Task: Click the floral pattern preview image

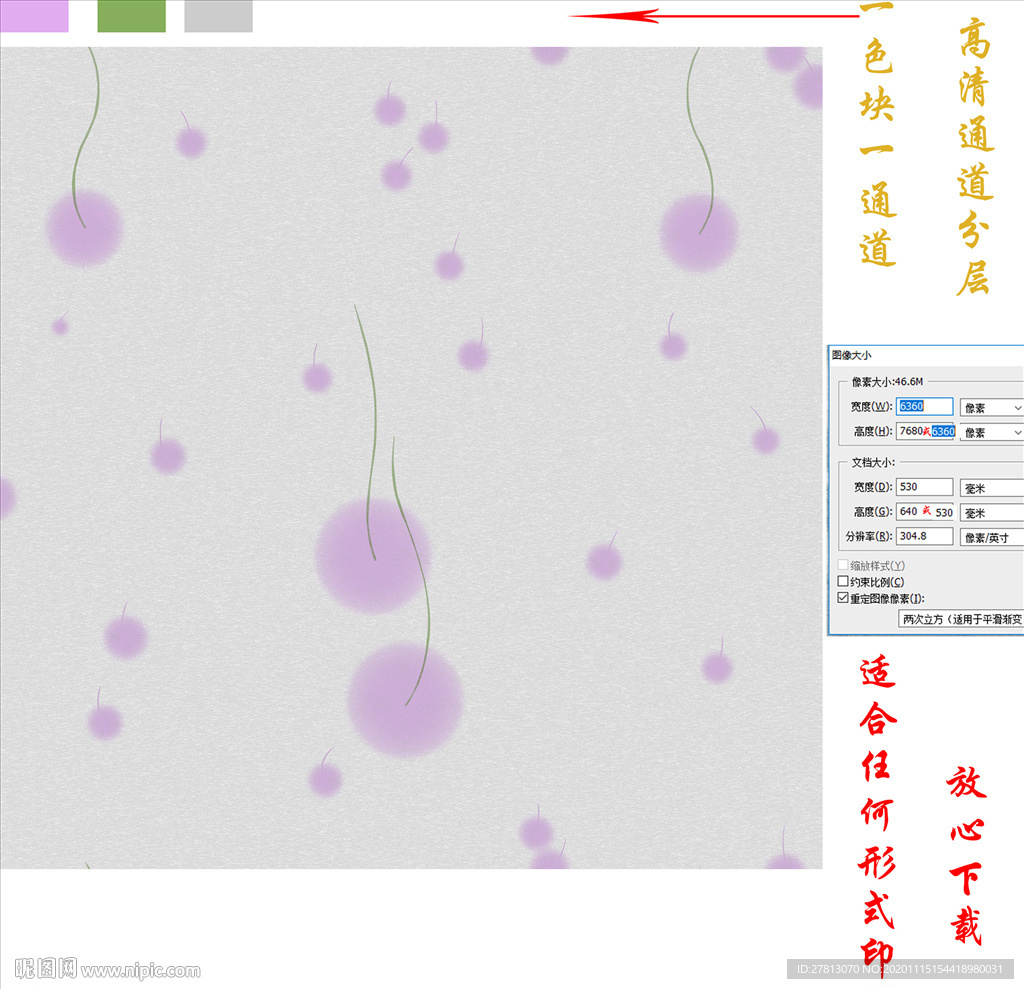Action: click(411, 457)
